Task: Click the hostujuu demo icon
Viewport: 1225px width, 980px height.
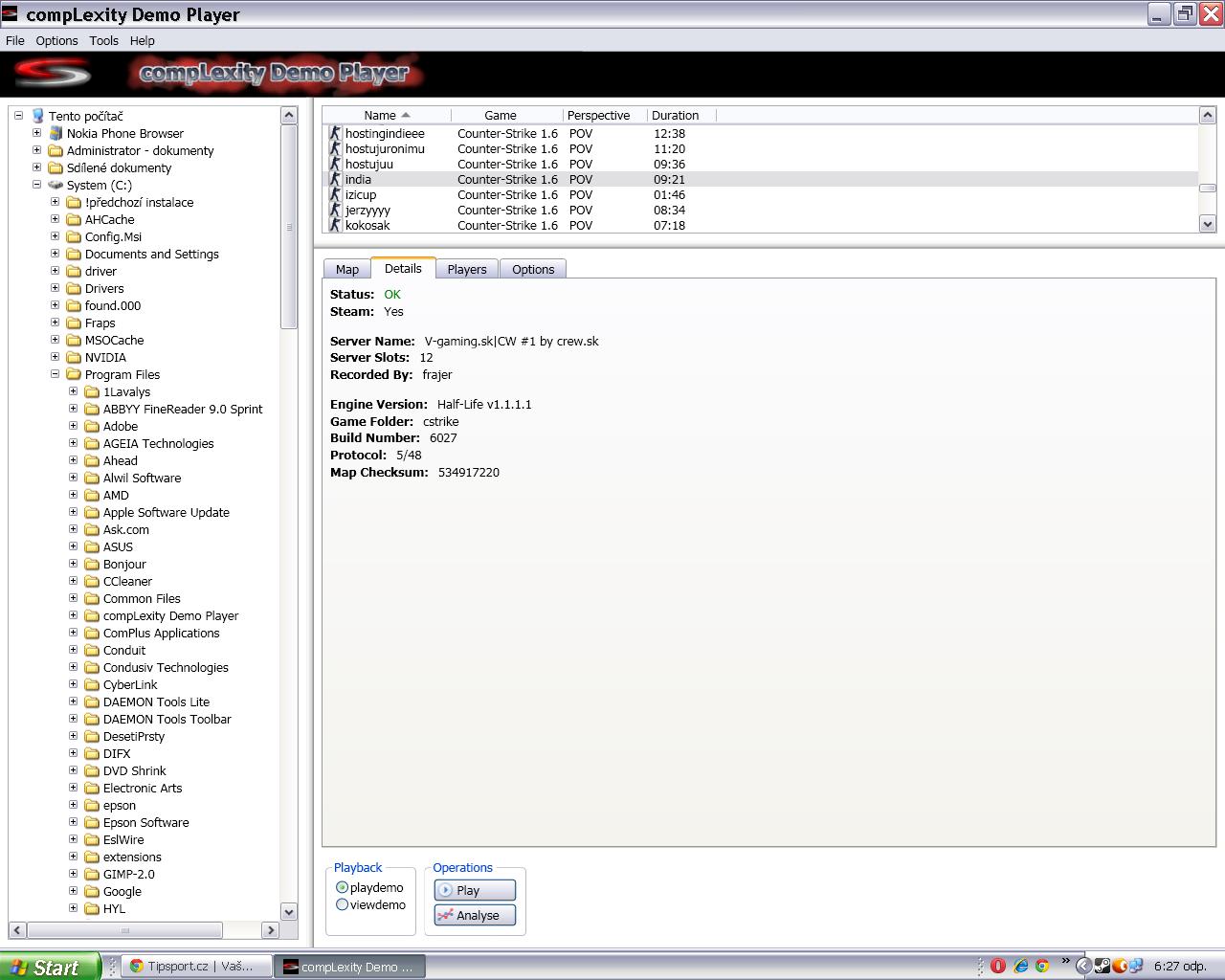Action: coord(335,164)
